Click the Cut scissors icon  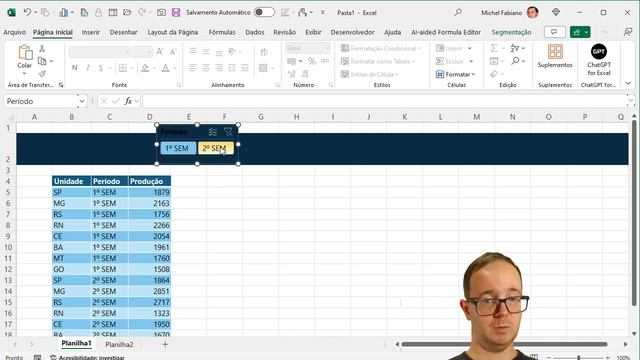(42, 49)
